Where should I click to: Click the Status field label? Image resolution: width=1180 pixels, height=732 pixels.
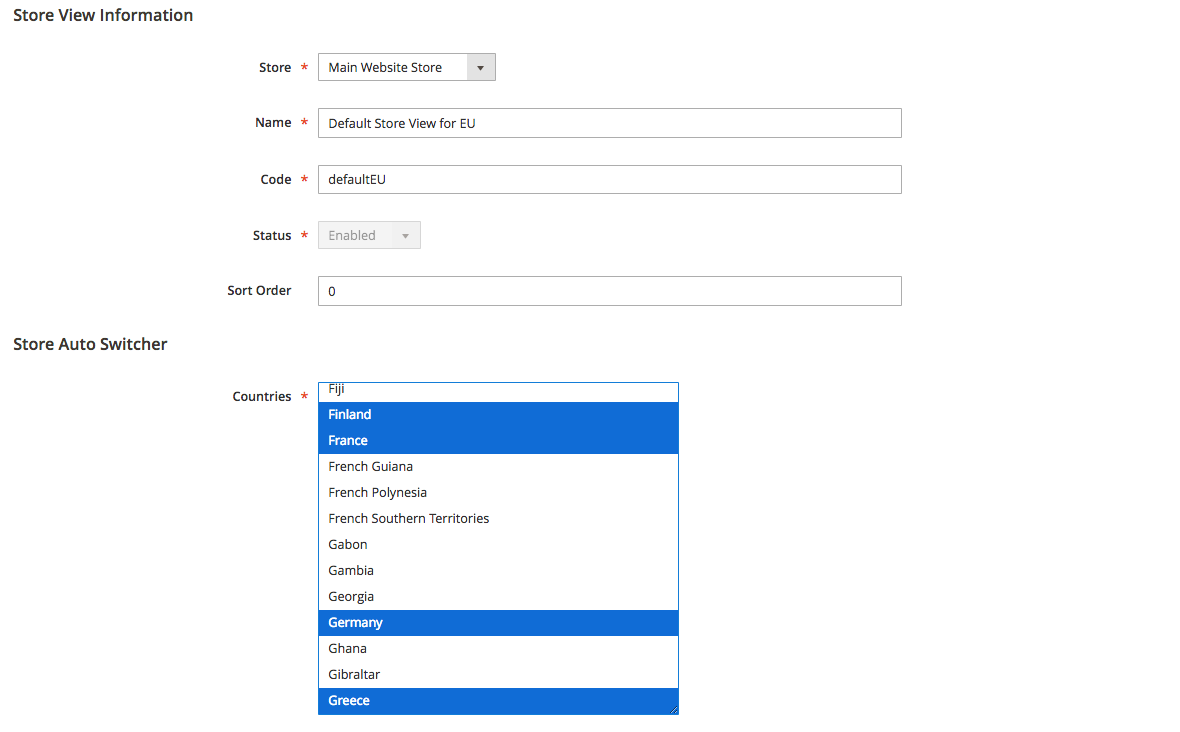272,235
